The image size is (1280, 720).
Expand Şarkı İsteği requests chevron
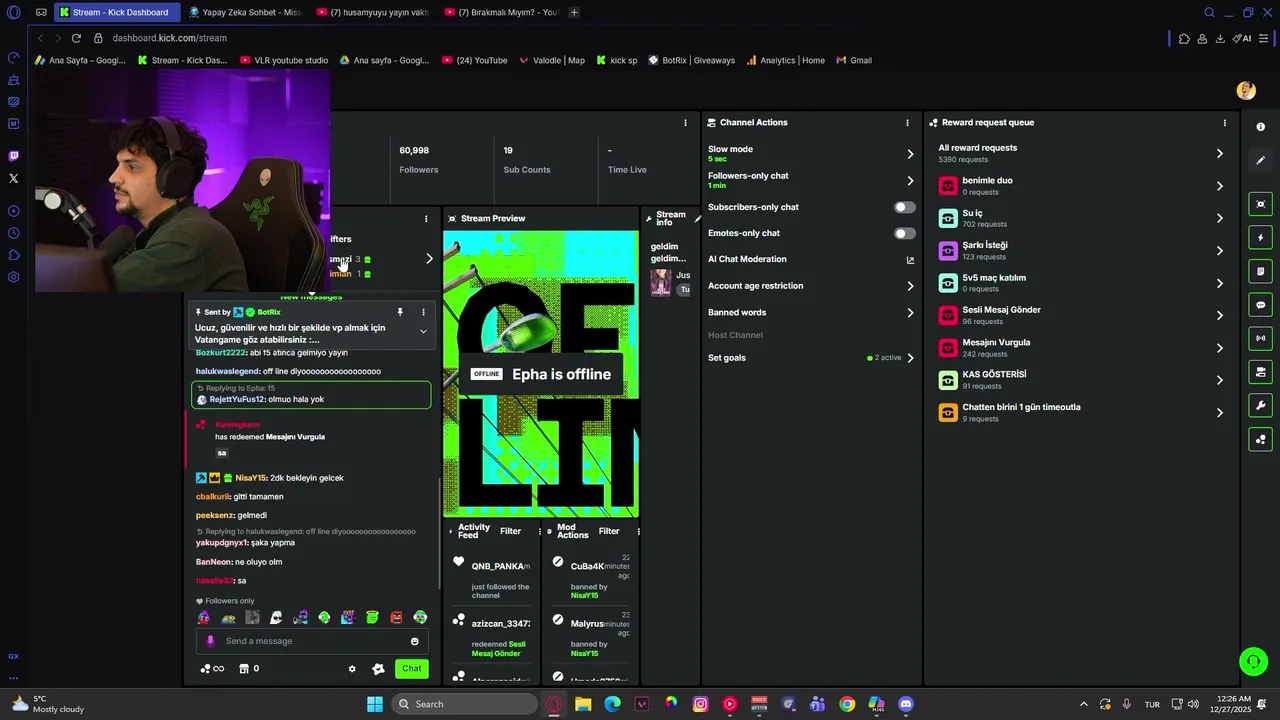click(x=1219, y=251)
